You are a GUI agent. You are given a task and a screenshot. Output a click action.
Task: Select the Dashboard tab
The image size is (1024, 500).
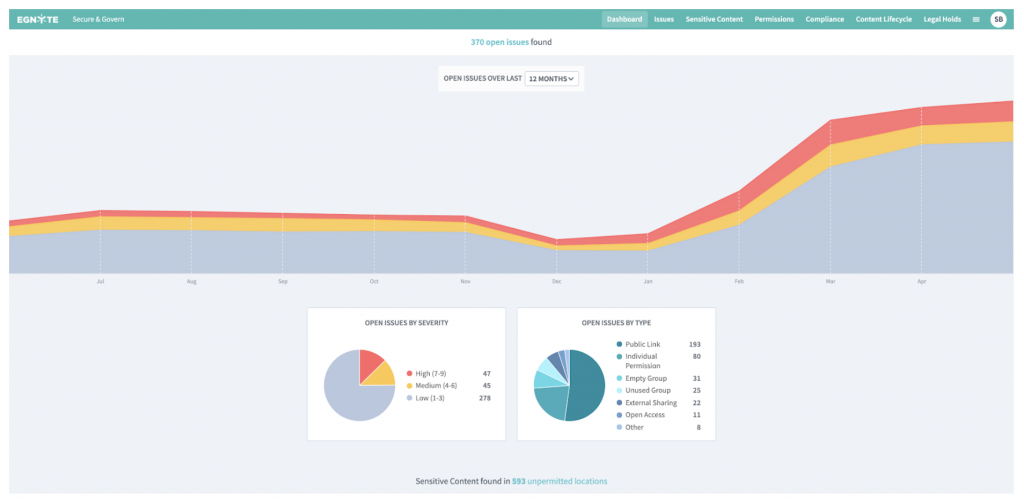coord(624,19)
